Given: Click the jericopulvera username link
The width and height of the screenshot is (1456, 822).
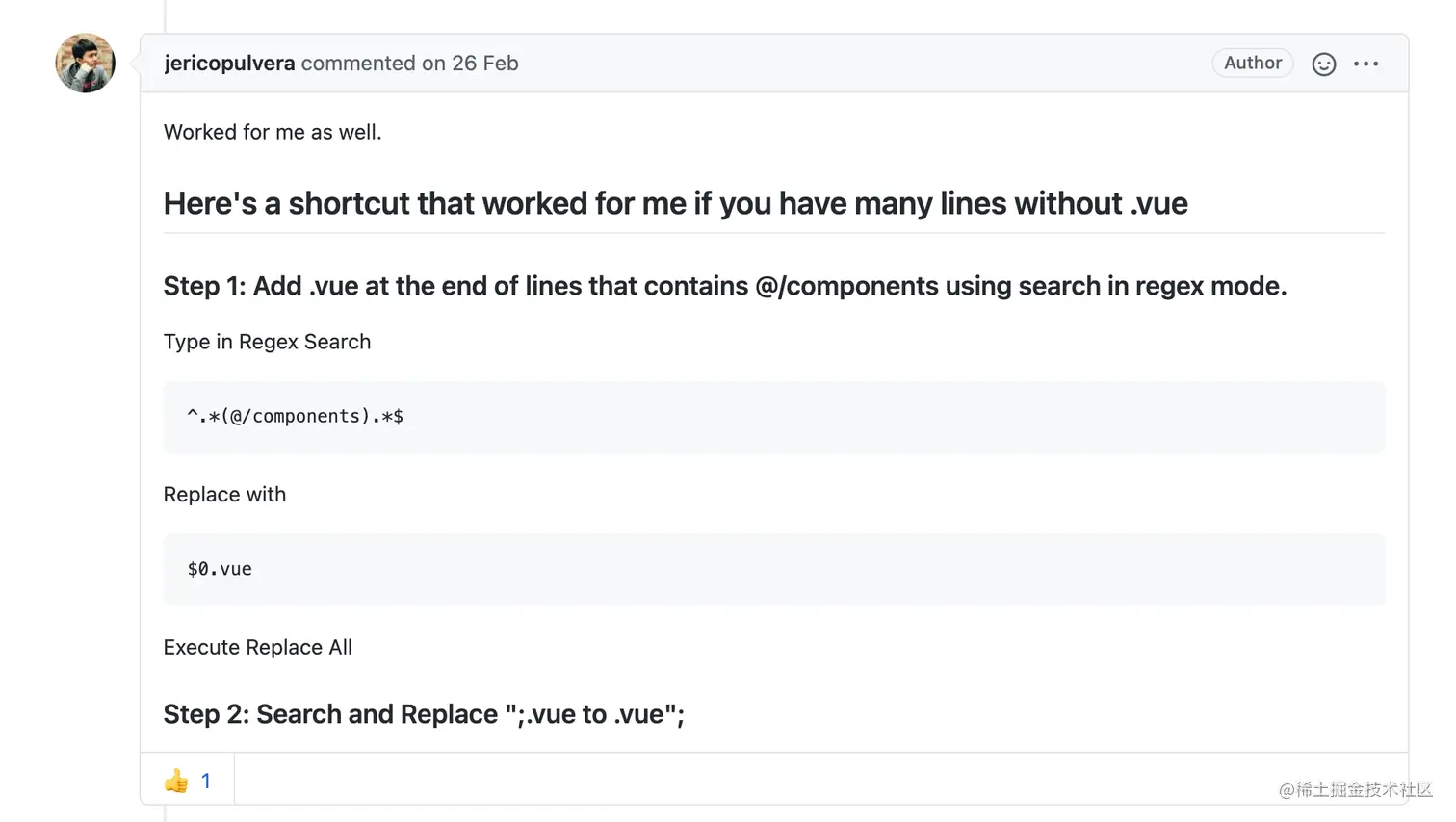Looking at the screenshot, I should [229, 64].
